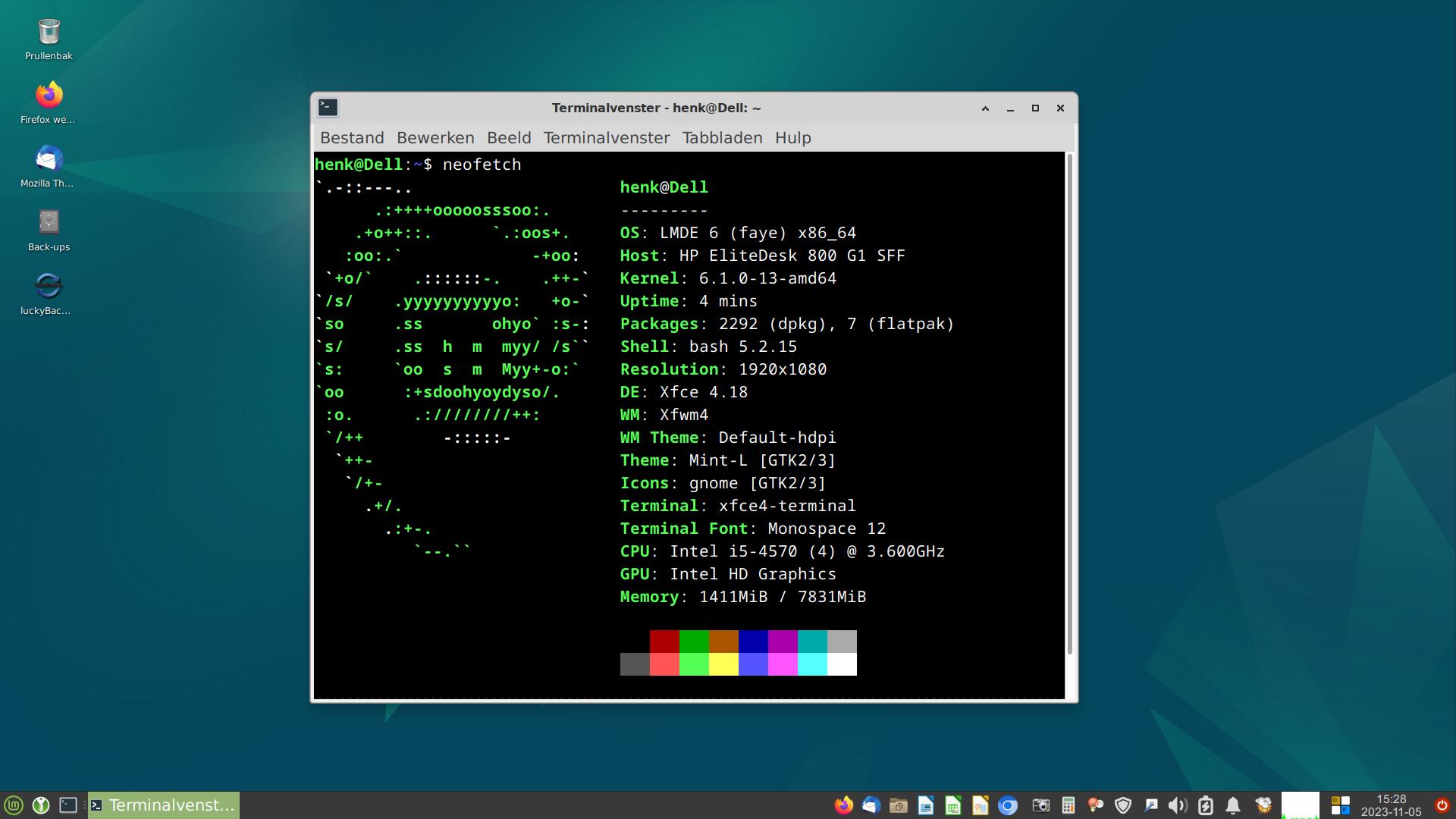Image resolution: width=1456 pixels, height=819 pixels.
Task: Click the 'Memory: 1411MiB / 7831MiB' line
Action: (x=742, y=597)
